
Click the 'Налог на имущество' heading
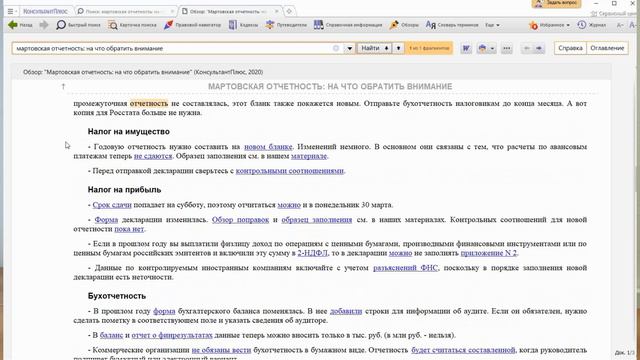(x=129, y=131)
